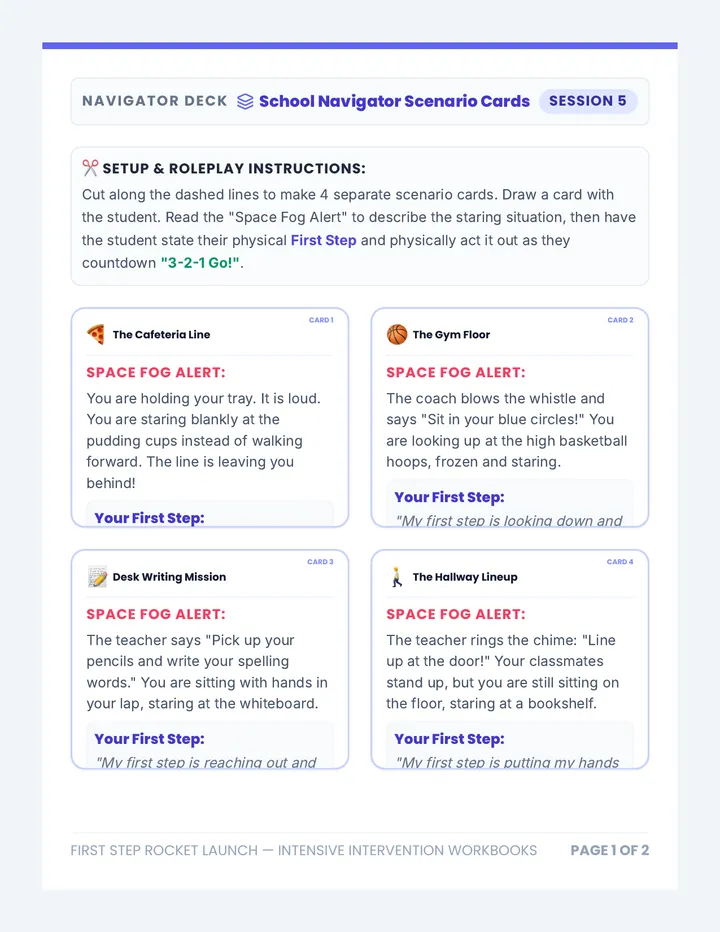
Task: Select the CARD 4 label
Action: click(x=620, y=562)
